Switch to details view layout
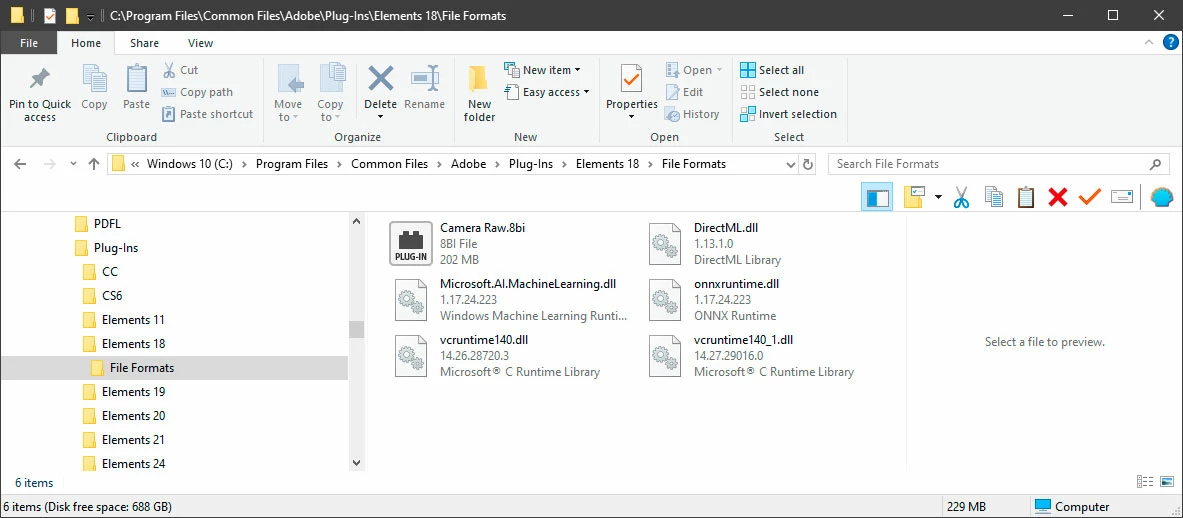 pos(1145,482)
